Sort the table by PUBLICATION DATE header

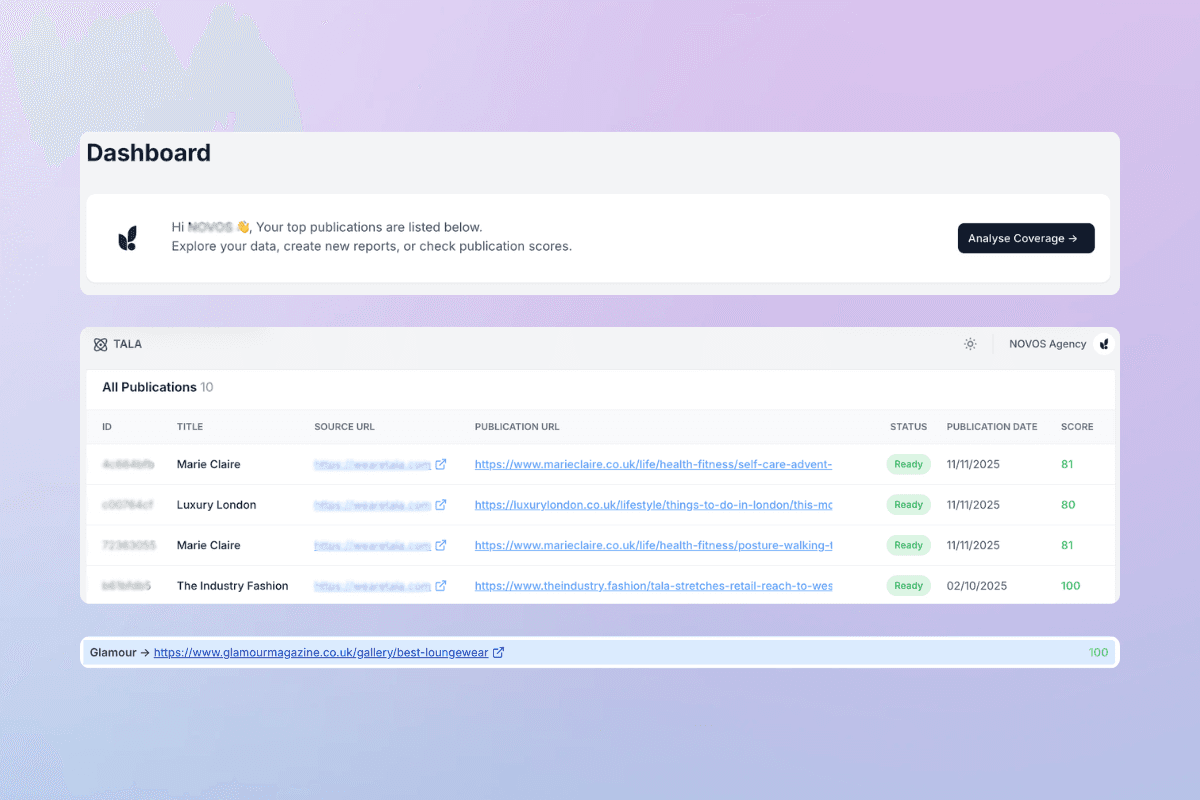pyautogui.click(x=991, y=426)
